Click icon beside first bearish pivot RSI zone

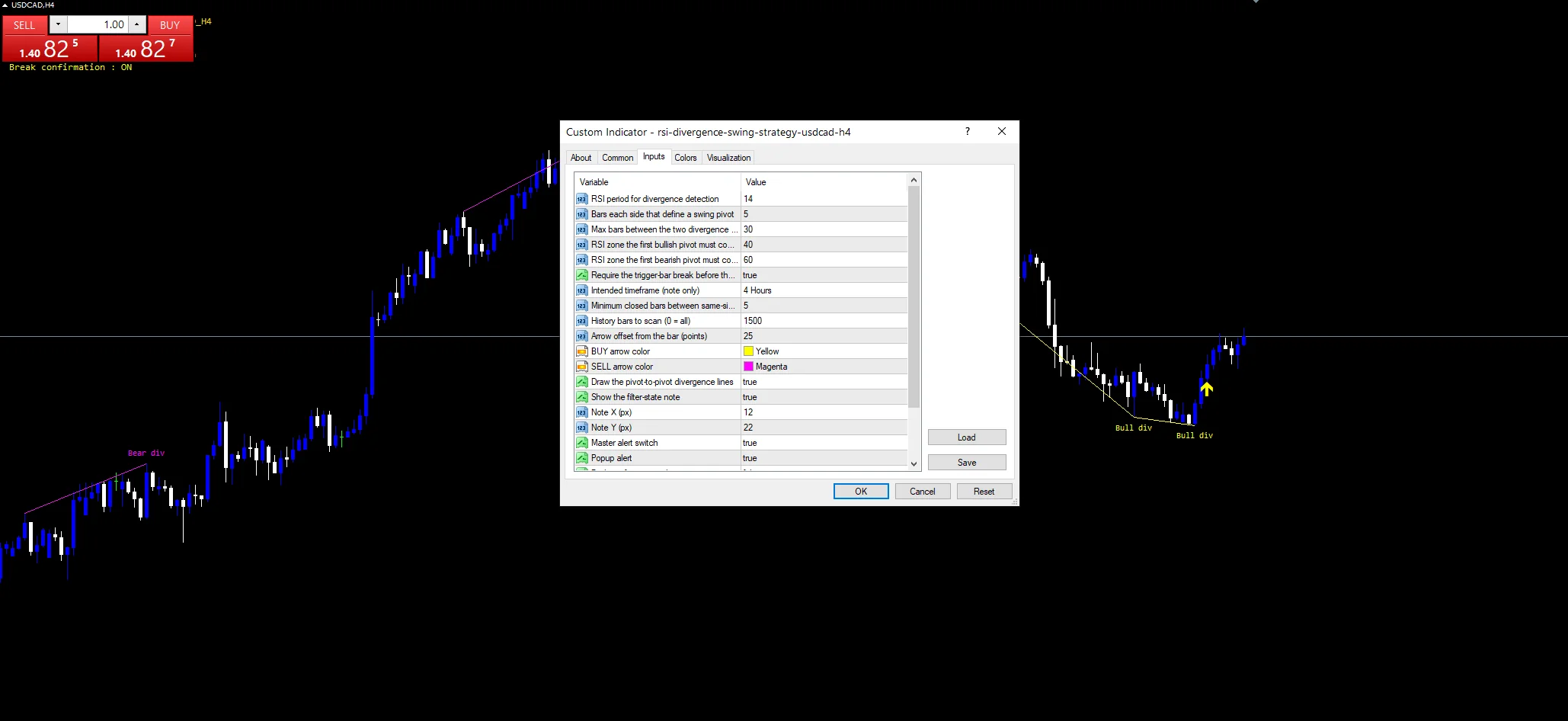click(582, 260)
